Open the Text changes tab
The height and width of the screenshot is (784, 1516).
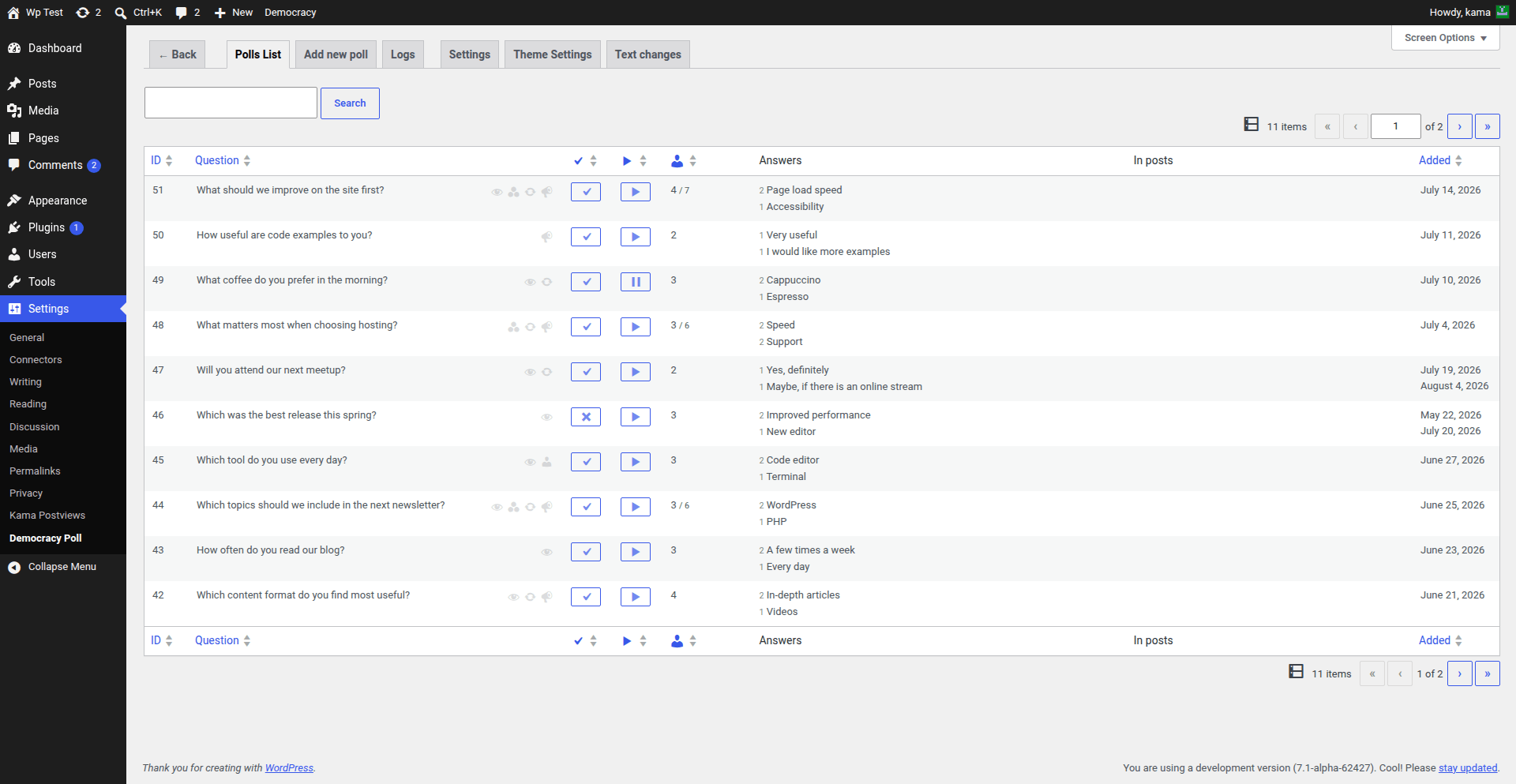pos(648,54)
